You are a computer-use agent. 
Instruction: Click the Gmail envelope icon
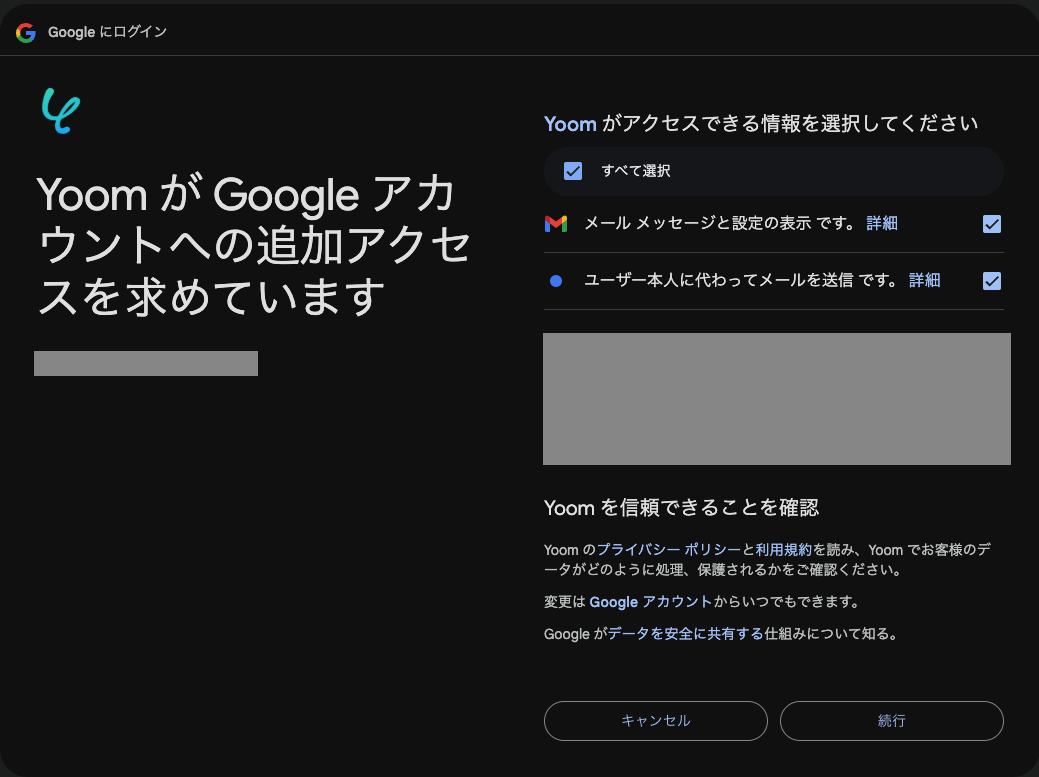556,224
